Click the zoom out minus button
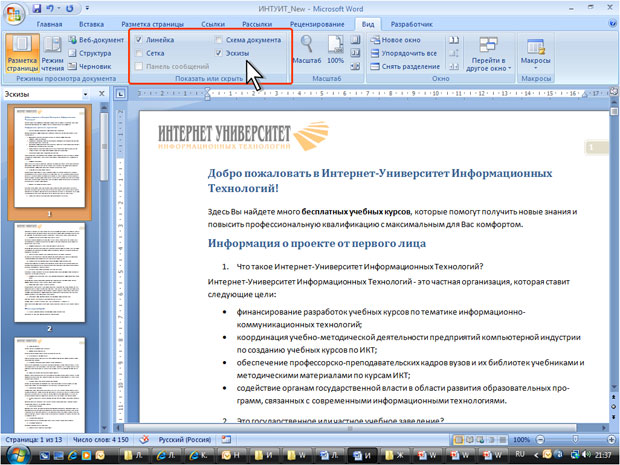 coord(540,440)
